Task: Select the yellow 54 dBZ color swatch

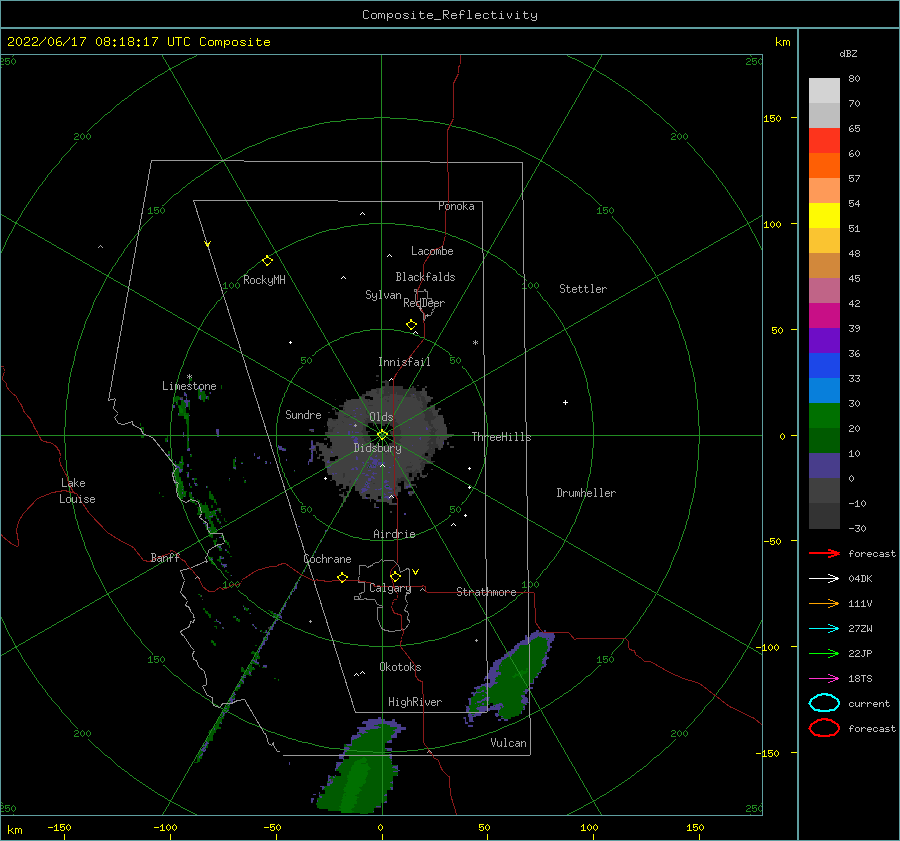Action: tap(824, 215)
